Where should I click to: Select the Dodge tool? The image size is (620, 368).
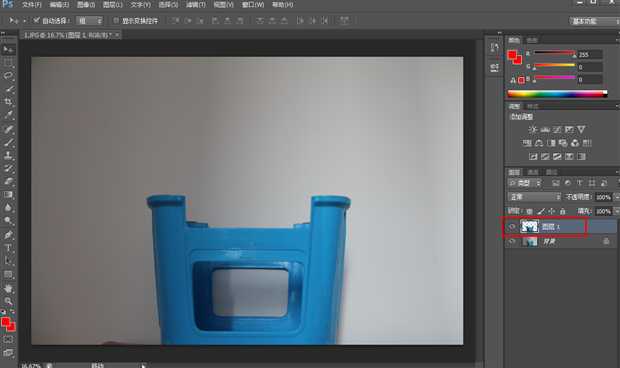[8, 221]
